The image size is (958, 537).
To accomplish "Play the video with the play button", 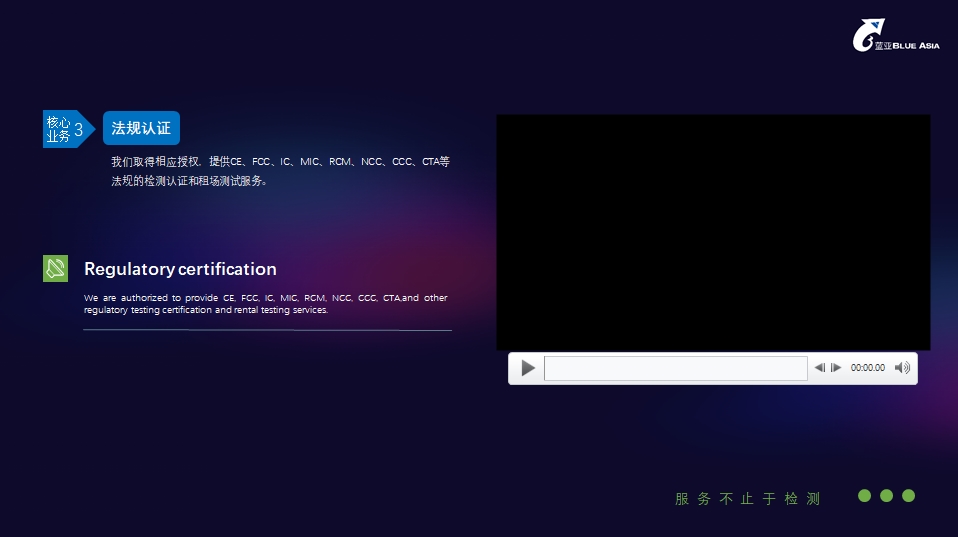I will (528, 368).
